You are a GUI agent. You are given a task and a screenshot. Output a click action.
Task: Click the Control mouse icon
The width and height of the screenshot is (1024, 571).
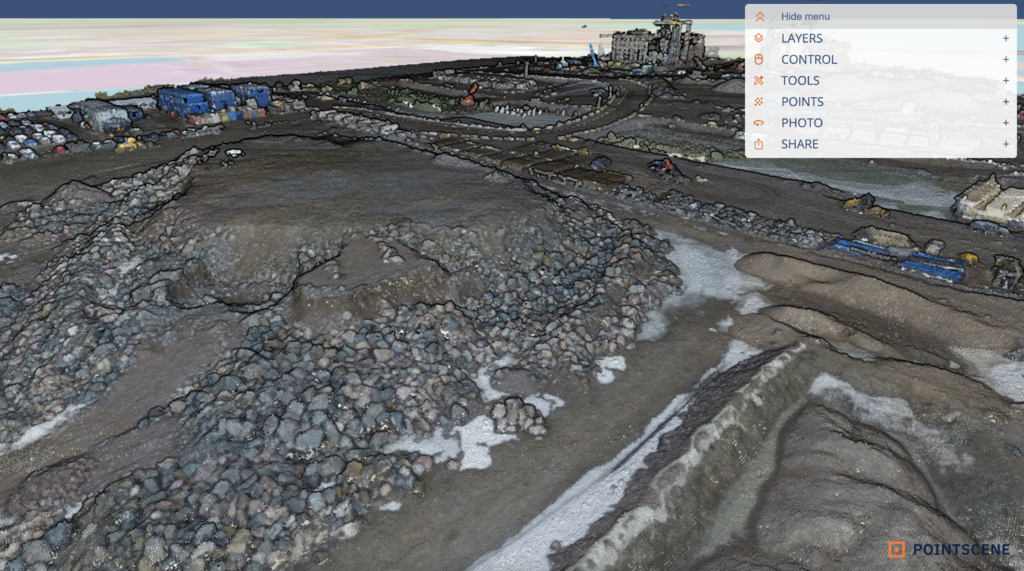758,59
